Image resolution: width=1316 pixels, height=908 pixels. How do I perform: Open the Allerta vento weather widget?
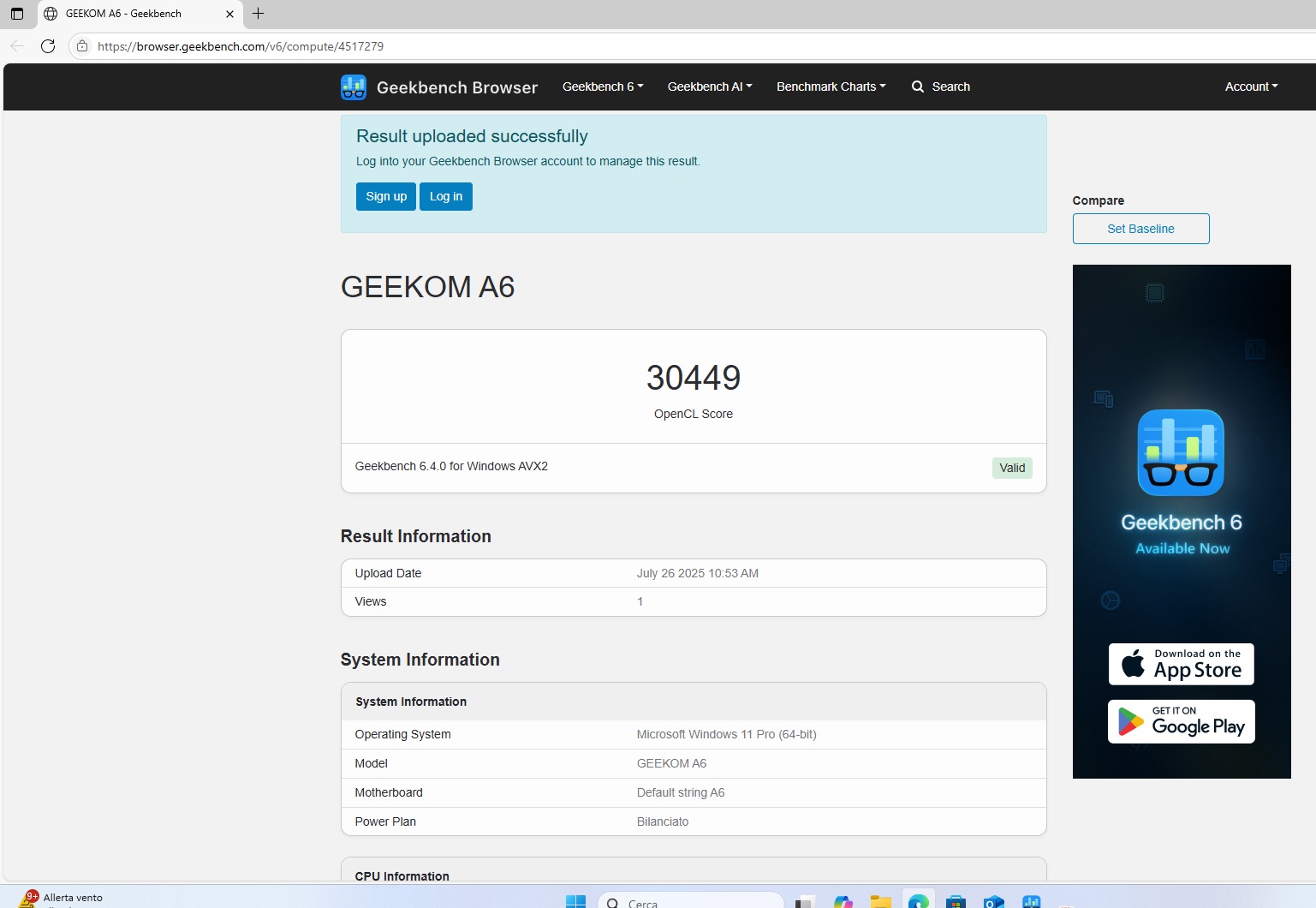tap(60, 899)
